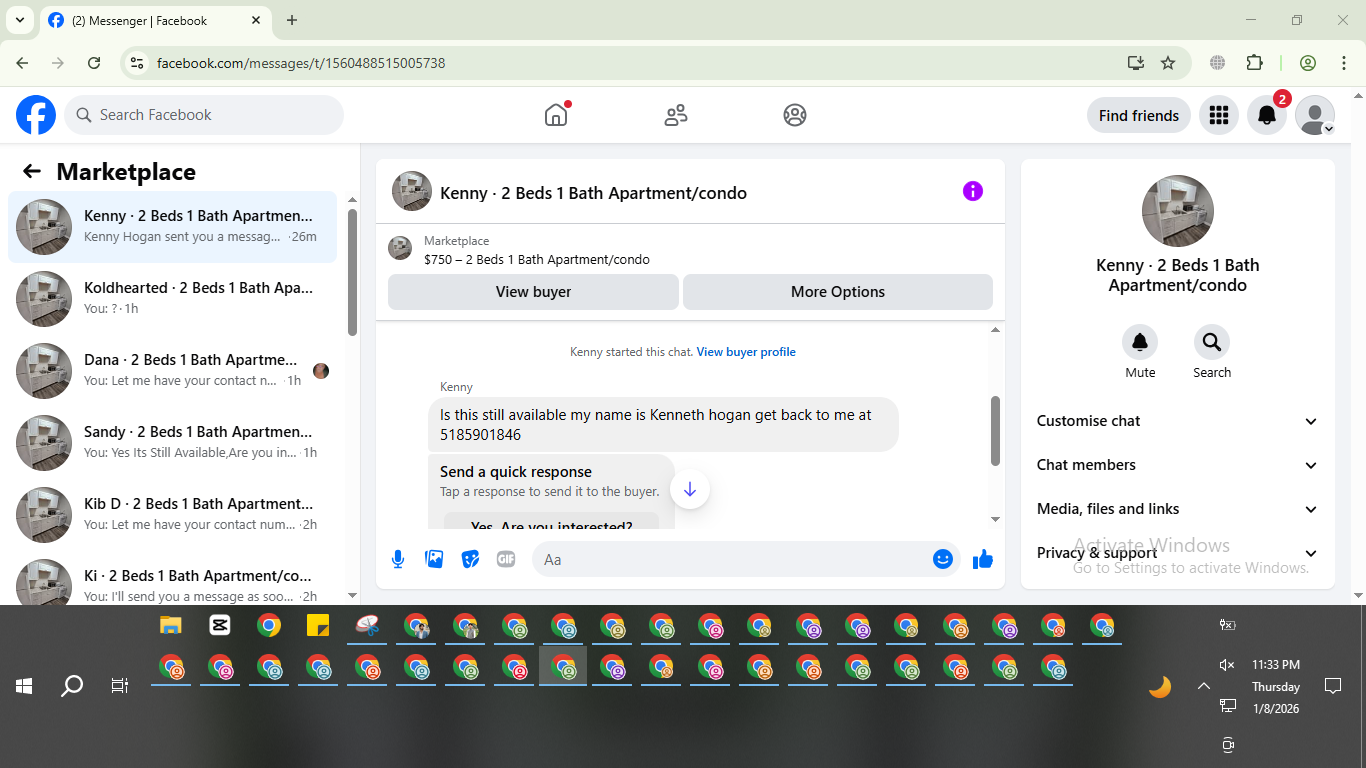Click the View buyer button
1366x768 pixels.
pyautogui.click(x=533, y=292)
